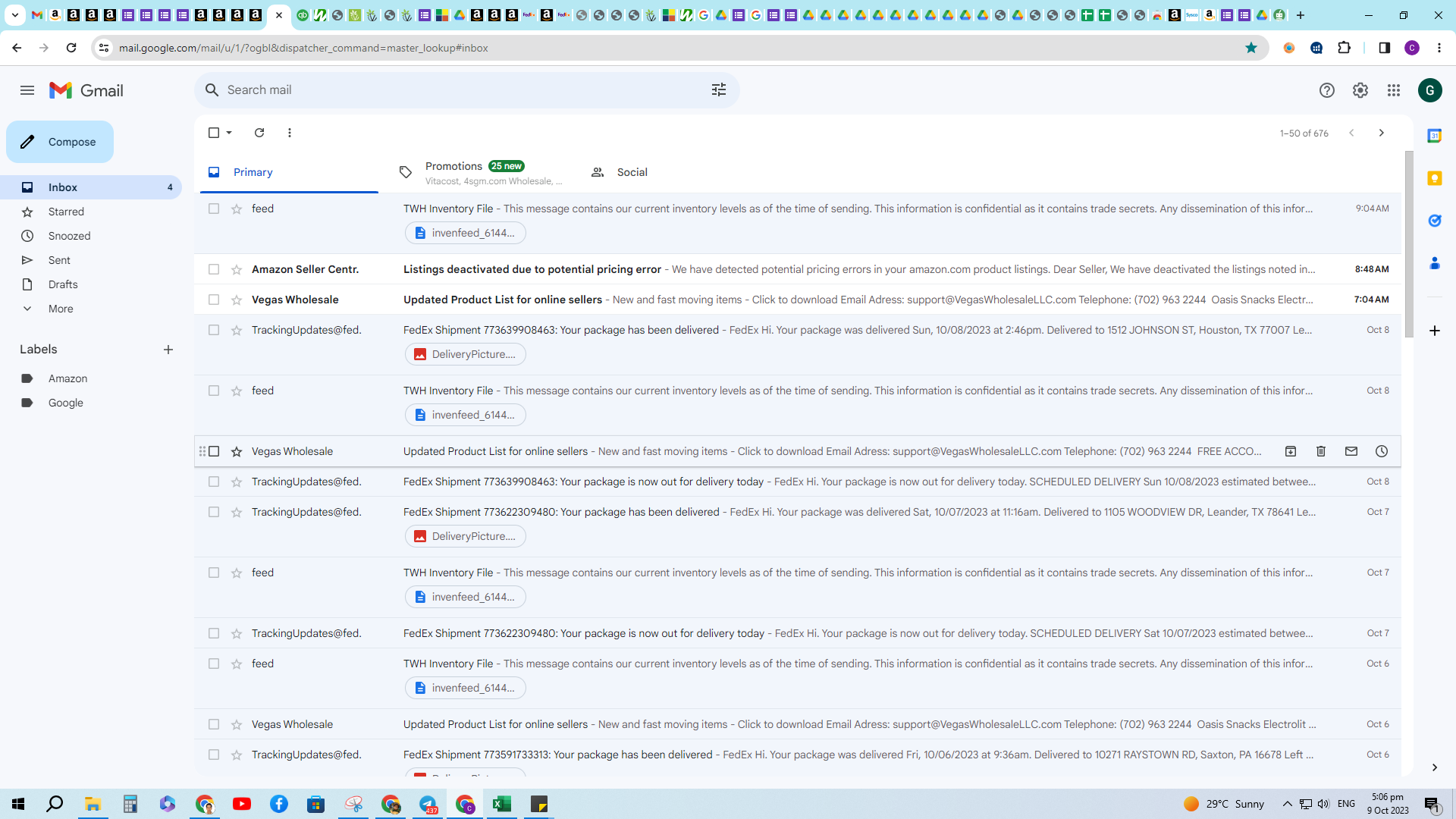Get add-ons with the side panel plus icon
This screenshot has height=819, width=1456.
point(1434,331)
